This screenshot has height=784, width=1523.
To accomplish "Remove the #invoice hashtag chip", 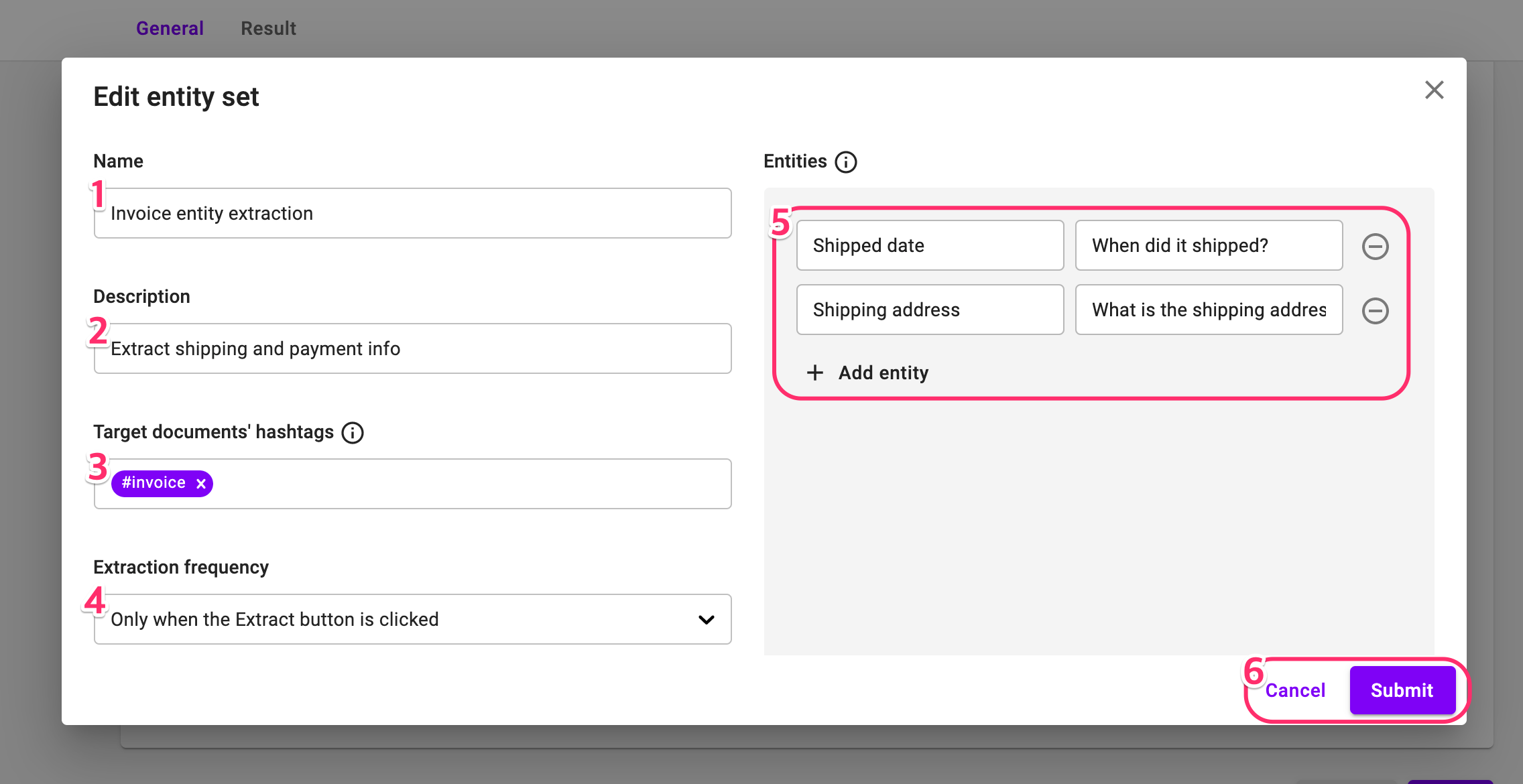I will [x=200, y=484].
